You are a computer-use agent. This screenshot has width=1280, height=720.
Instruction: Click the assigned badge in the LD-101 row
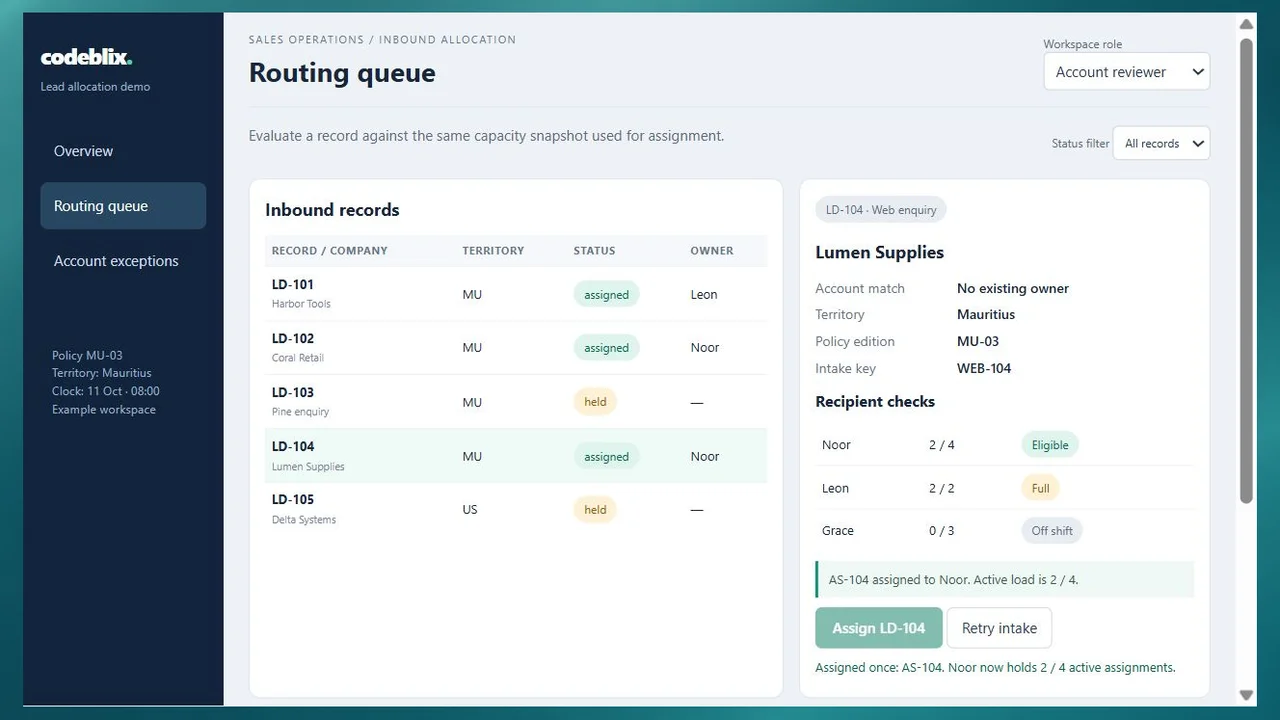pos(606,295)
